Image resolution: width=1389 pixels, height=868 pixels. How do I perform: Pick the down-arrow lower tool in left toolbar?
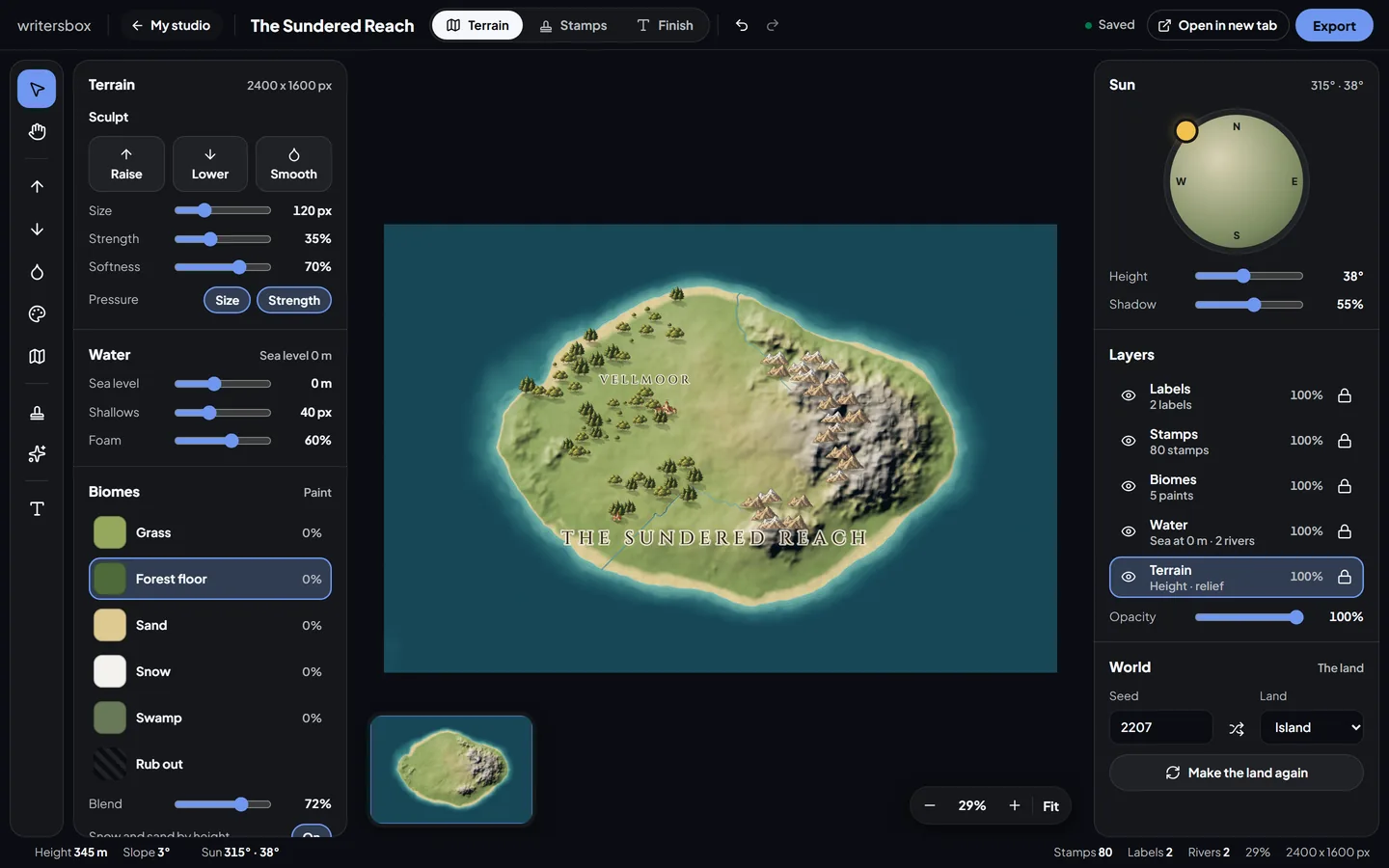pyautogui.click(x=37, y=229)
